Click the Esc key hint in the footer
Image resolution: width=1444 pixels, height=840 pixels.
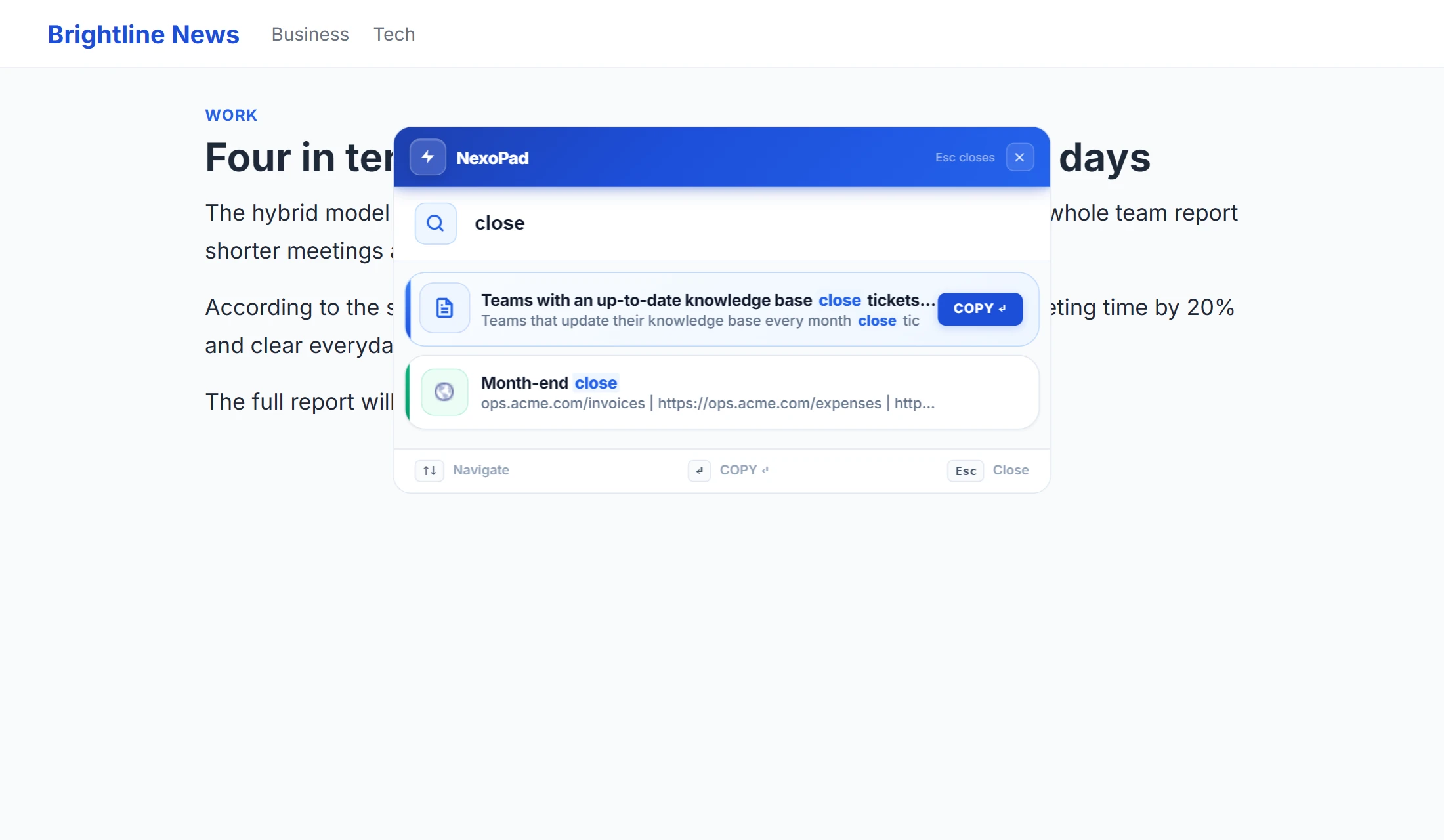tap(966, 471)
